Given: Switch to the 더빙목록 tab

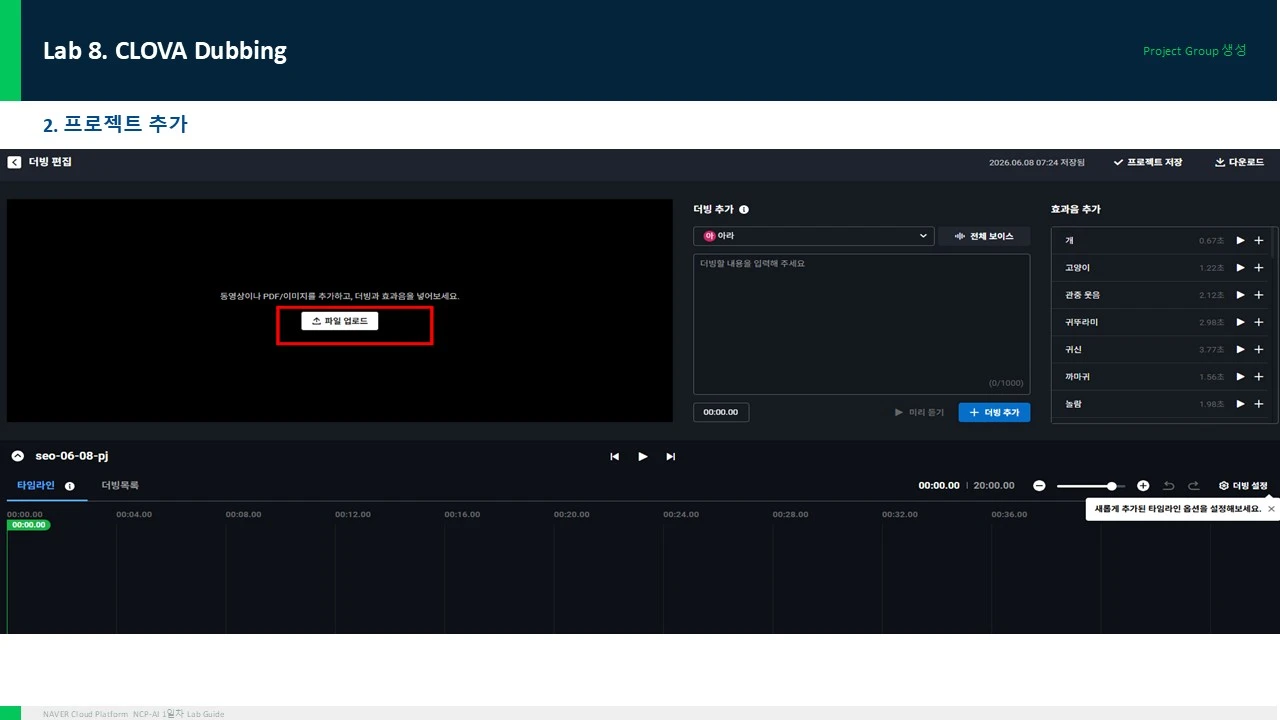Looking at the screenshot, I should click(x=120, y=486).
